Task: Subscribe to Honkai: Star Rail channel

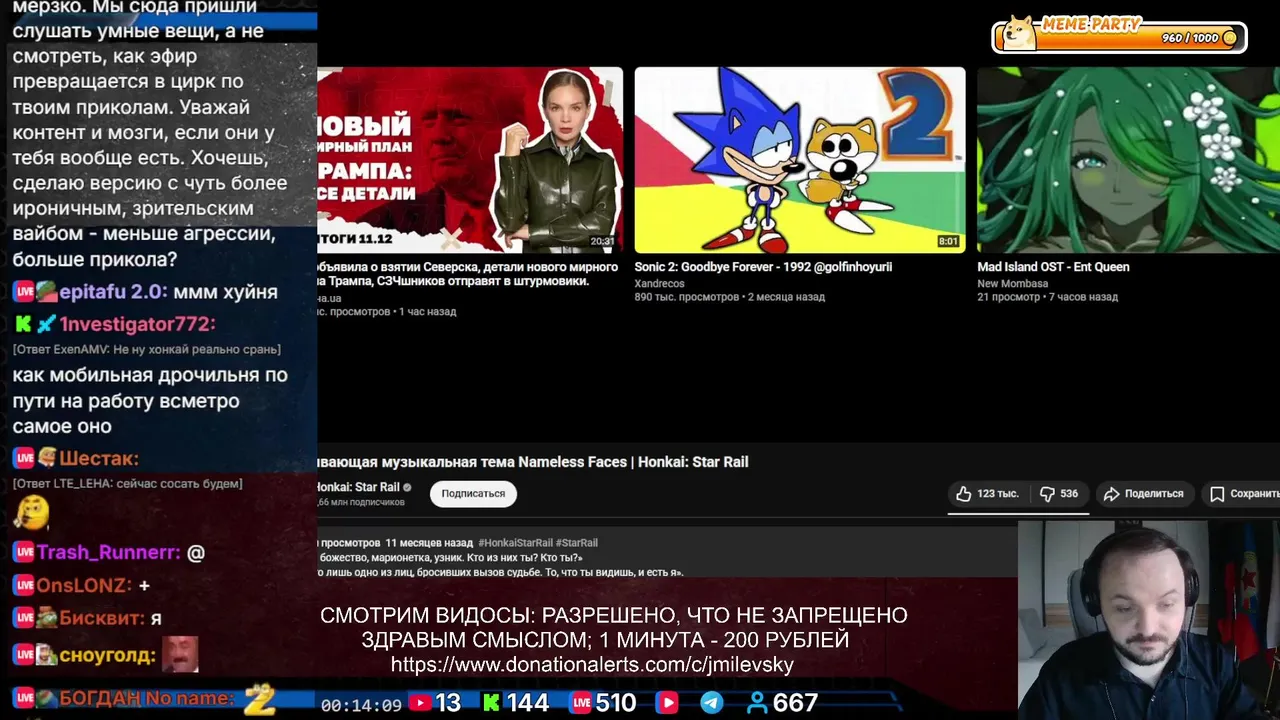Action: point(473,493)
